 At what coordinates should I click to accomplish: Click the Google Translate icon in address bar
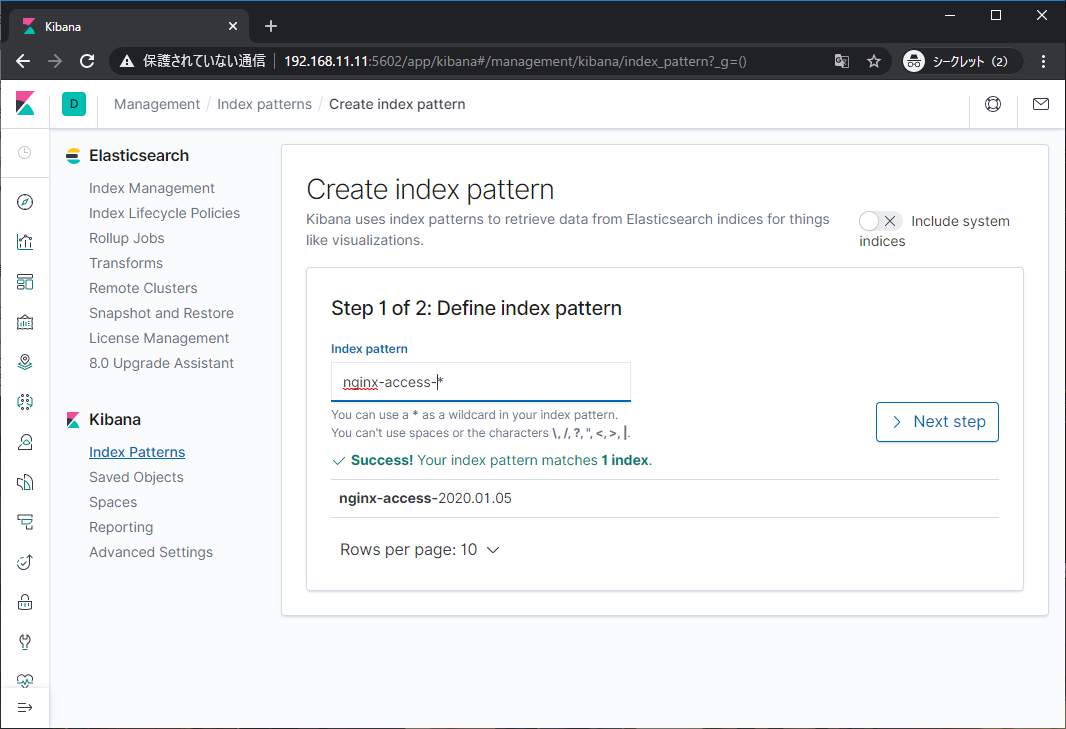pos(841,61)
